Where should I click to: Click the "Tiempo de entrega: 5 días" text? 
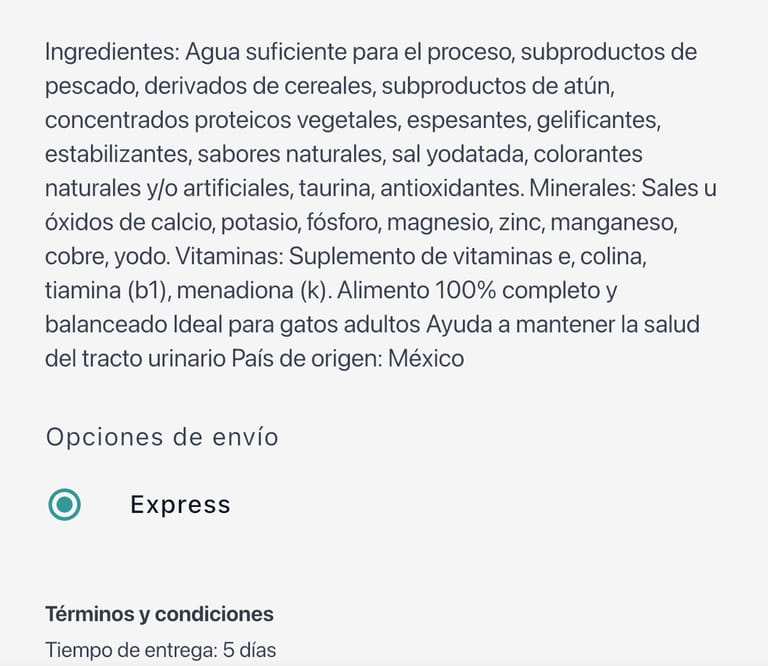tap(160, 650)
